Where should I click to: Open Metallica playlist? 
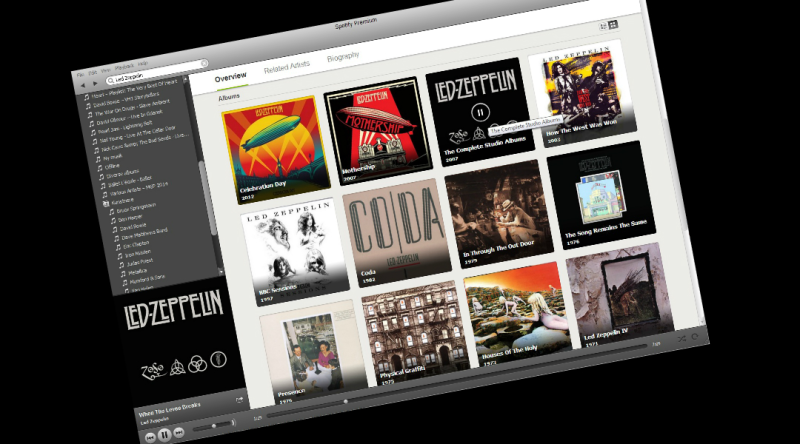[x=138, y=273]
